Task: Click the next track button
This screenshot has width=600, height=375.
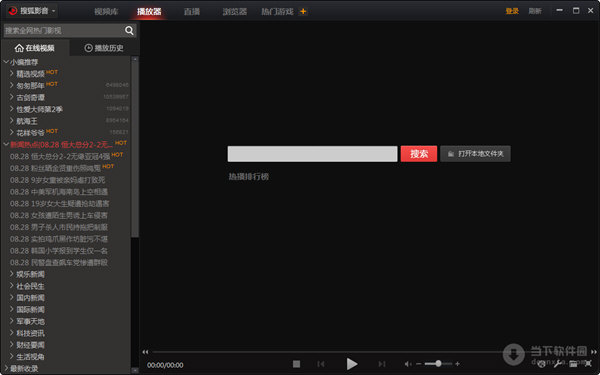Action: pos(382,364)
